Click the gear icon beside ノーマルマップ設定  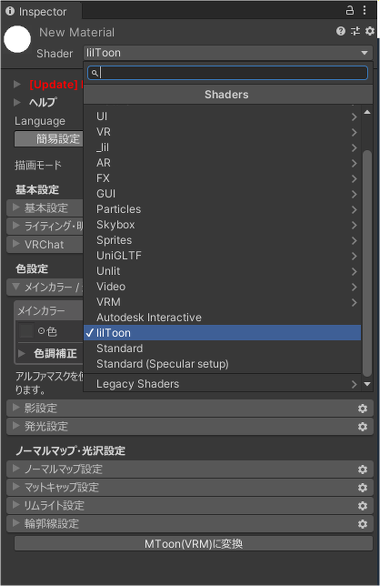362,469
